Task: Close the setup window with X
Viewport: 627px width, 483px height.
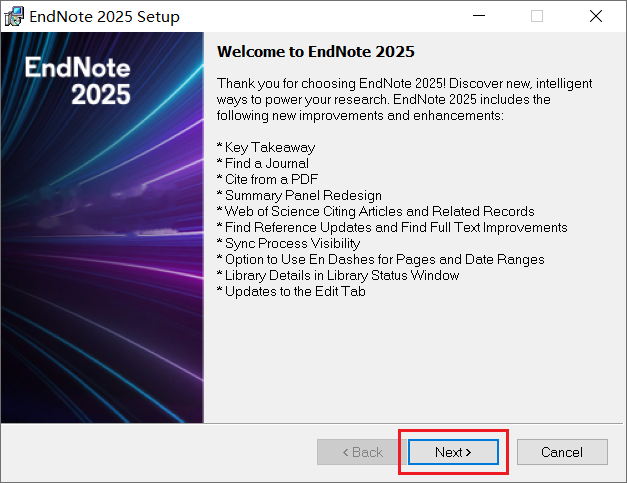Action: pyautogui.click(x=596, y=16)
